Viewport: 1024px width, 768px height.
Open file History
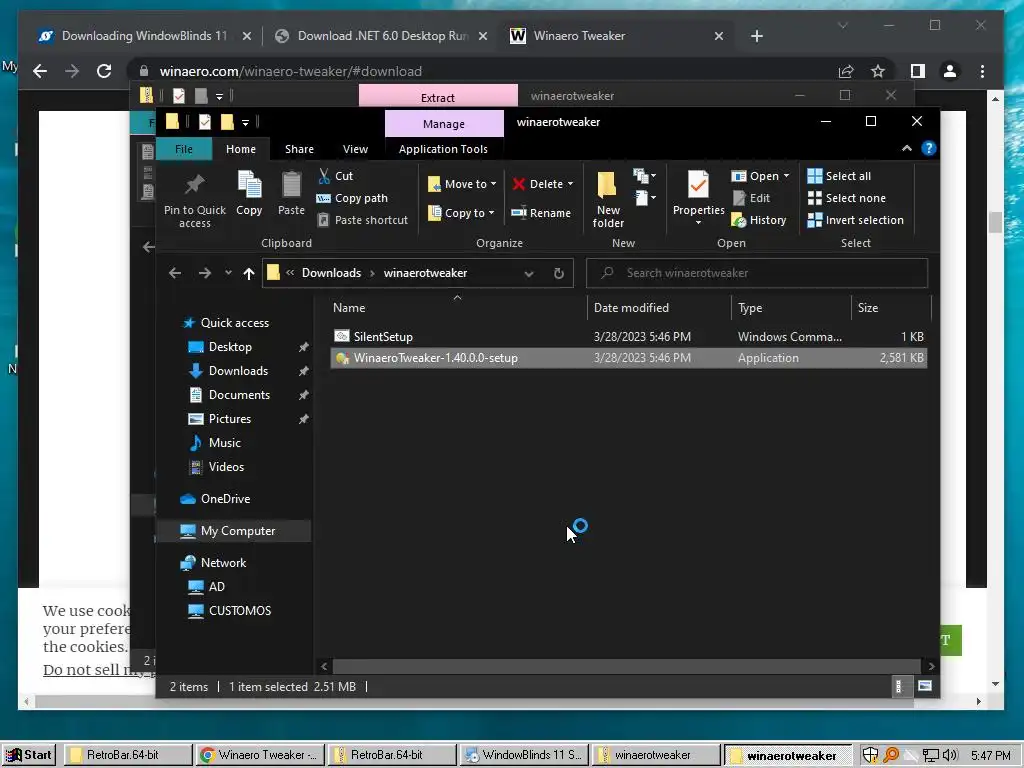pos(759,220)
